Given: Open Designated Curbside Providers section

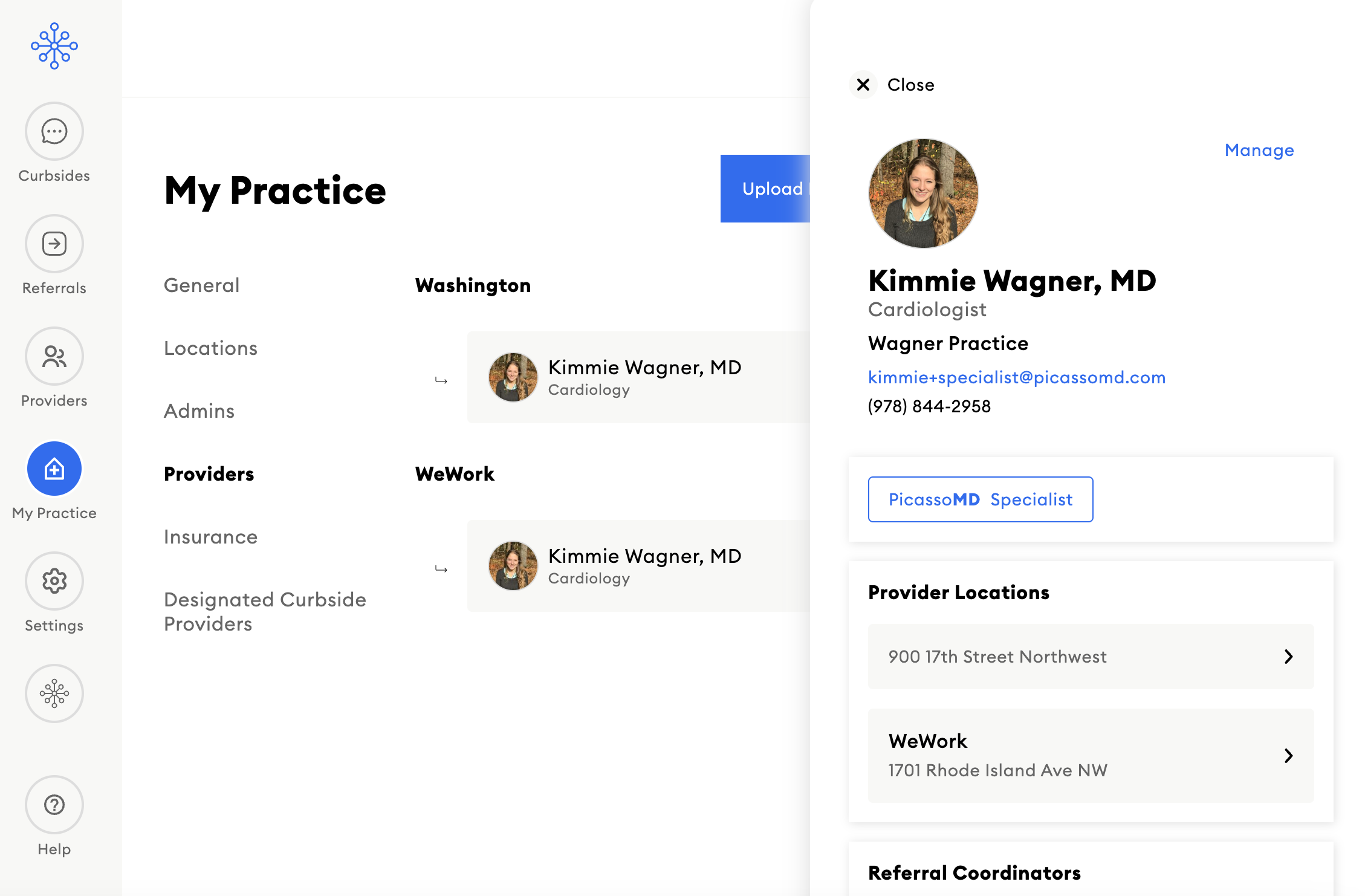Looking at the screenshot, I should [265, 611].
